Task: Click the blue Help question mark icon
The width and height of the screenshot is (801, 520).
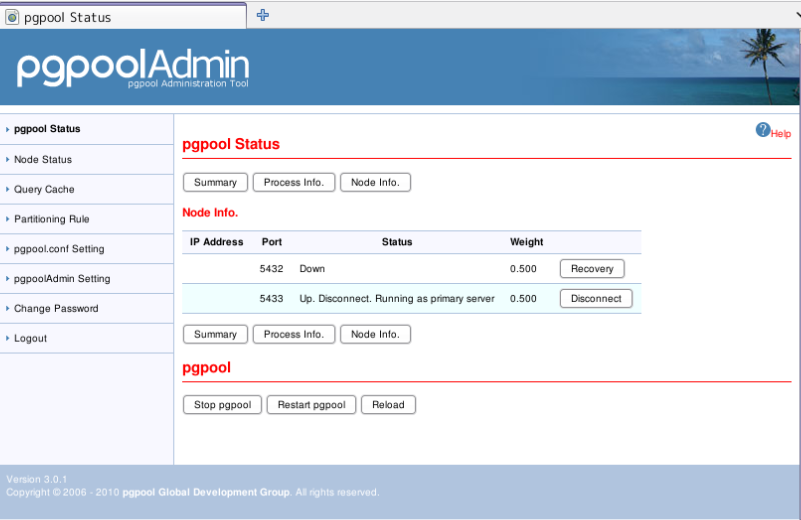Action: [763, 130]
